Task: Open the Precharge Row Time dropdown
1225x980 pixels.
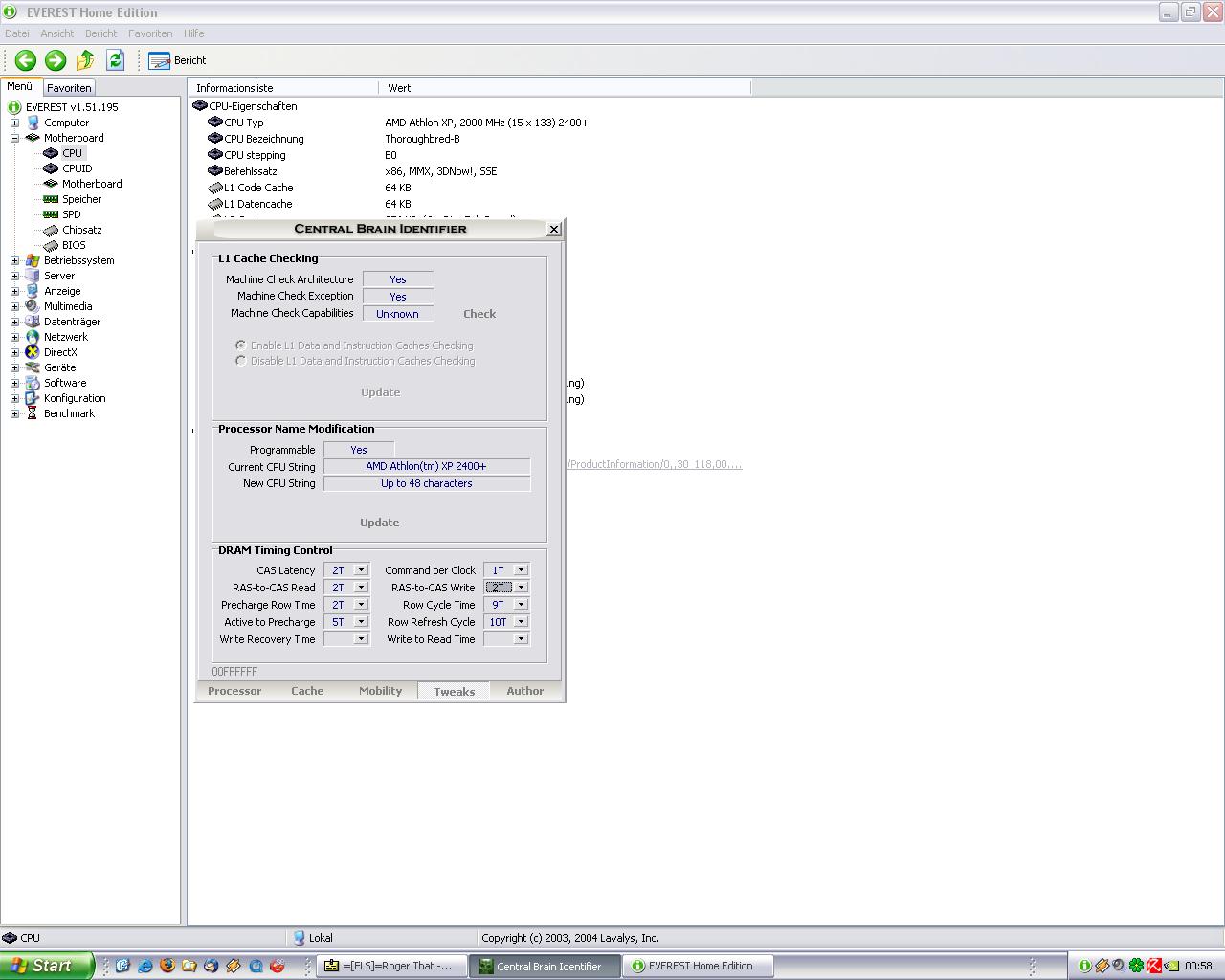Action: [361, 605]
